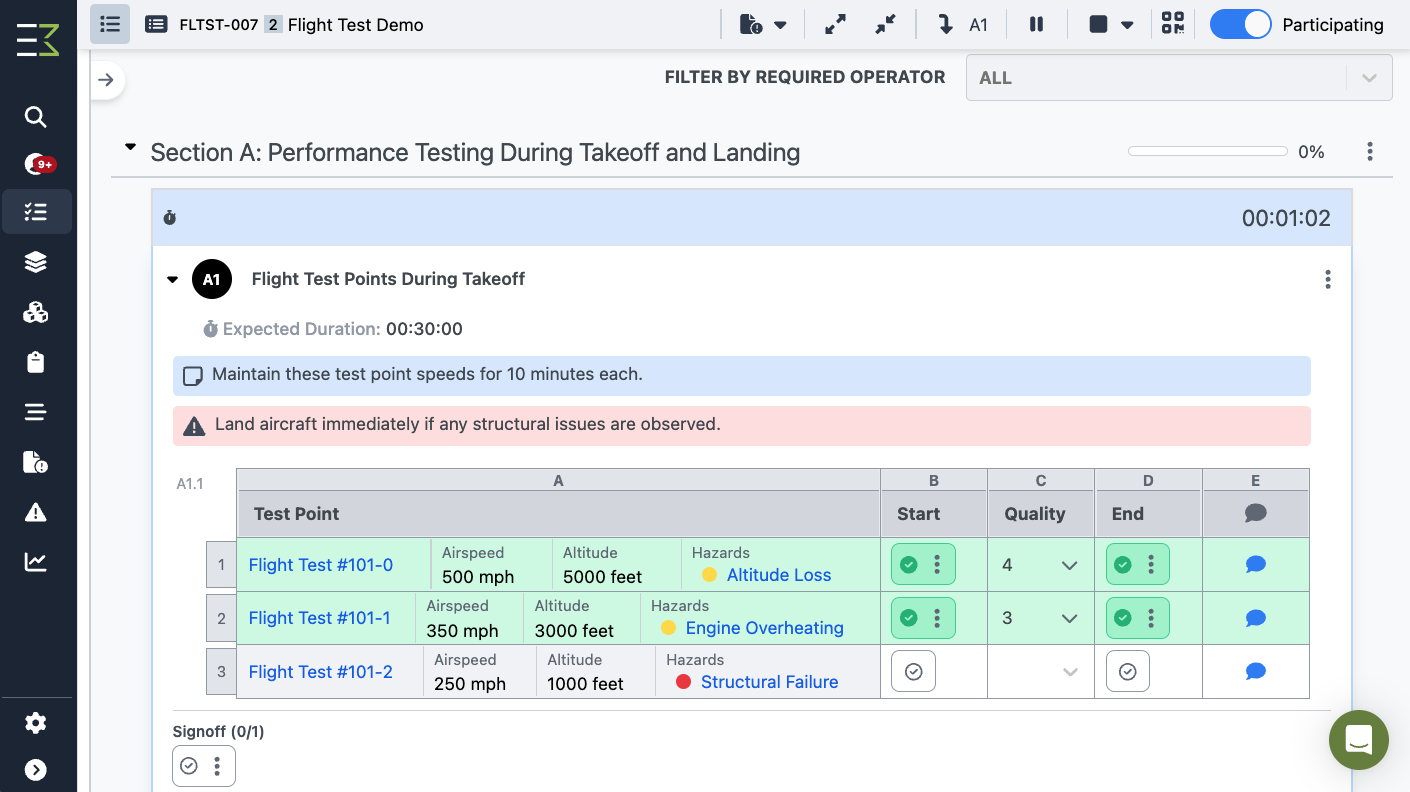The height and width of the screenshot is (792, 1410).
Task: Disable the Participating toggle
Action: pos(1241,24)
